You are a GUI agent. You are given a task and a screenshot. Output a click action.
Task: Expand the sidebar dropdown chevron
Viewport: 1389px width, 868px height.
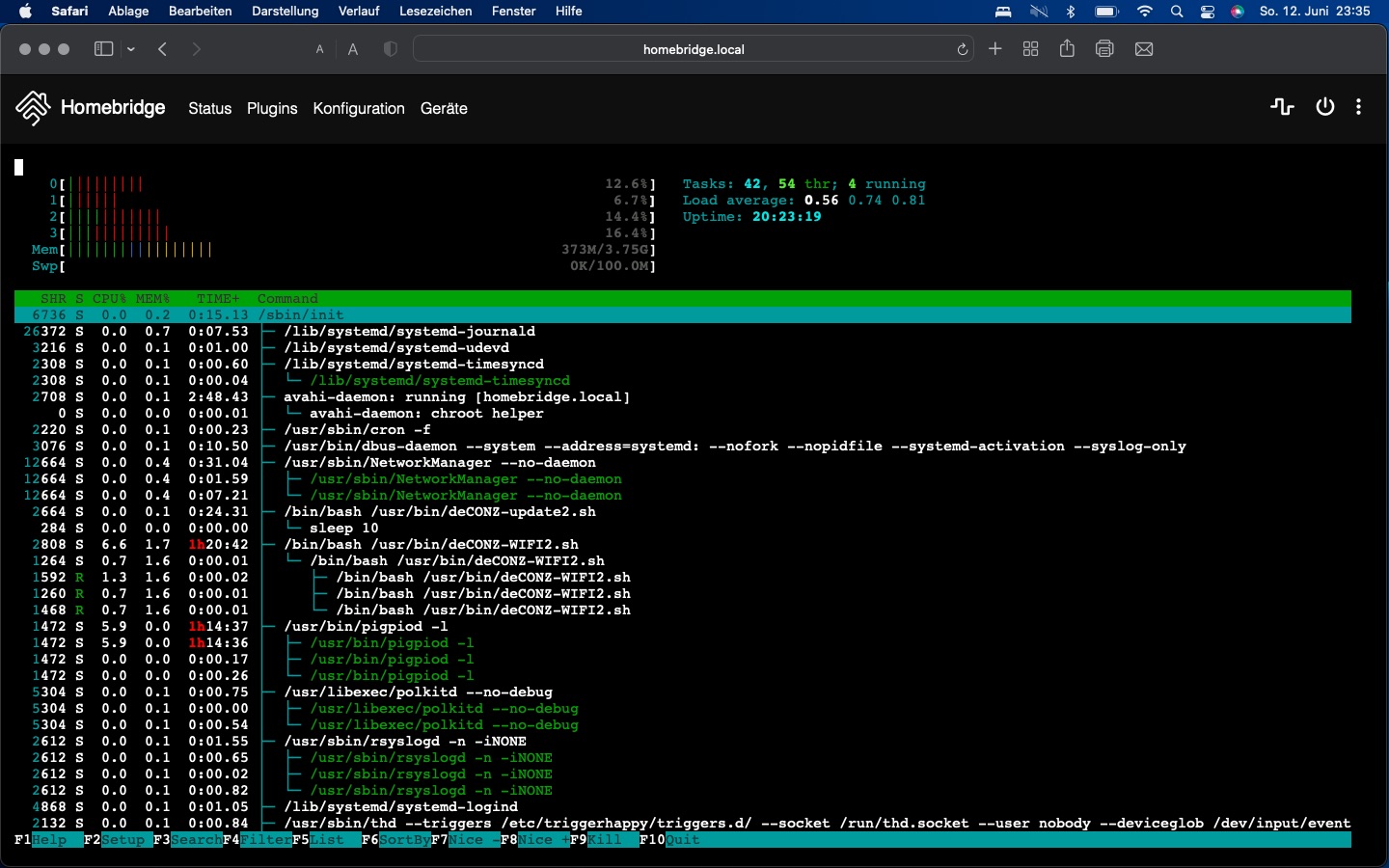click(131, 50)
